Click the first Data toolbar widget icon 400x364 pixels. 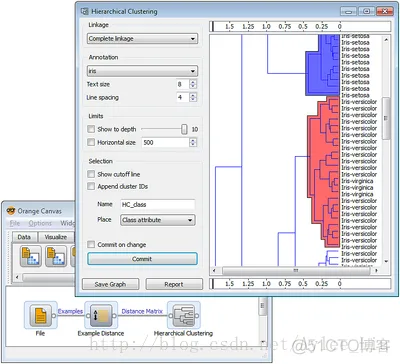31,256
